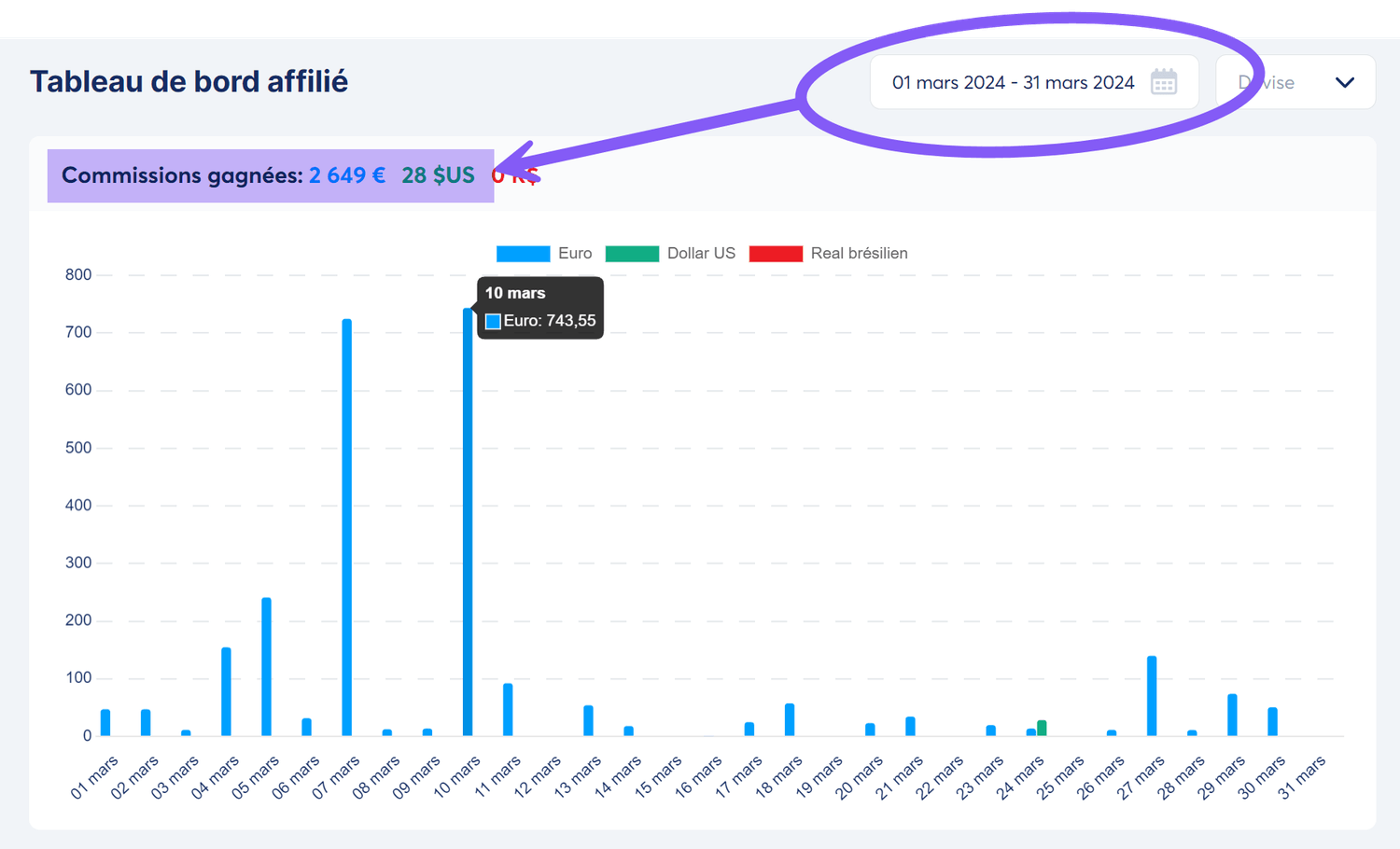Click the 15 mars x-axis label
The image size is (1400, 849).
point(658,777)
